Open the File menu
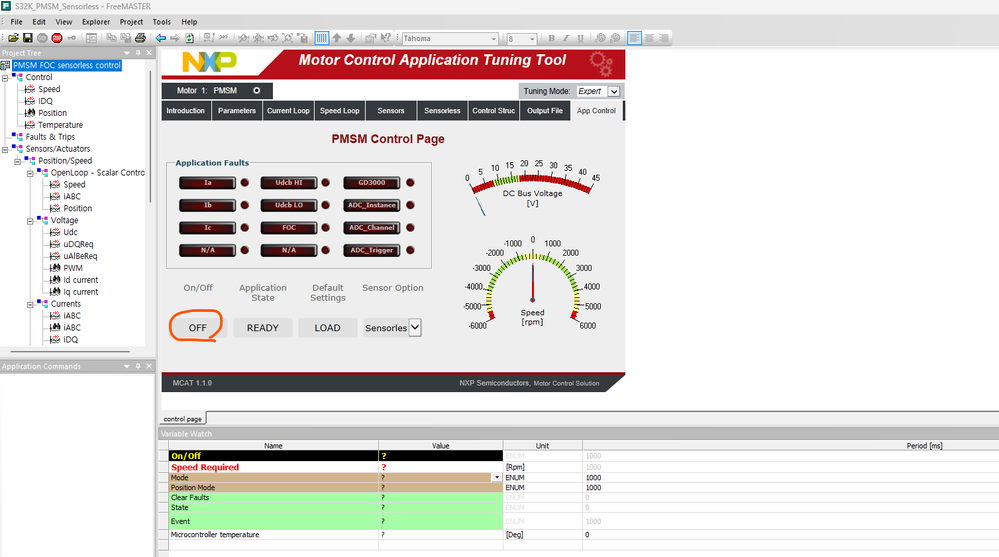Viewport: 999px width, 557px height. (17, 22)
